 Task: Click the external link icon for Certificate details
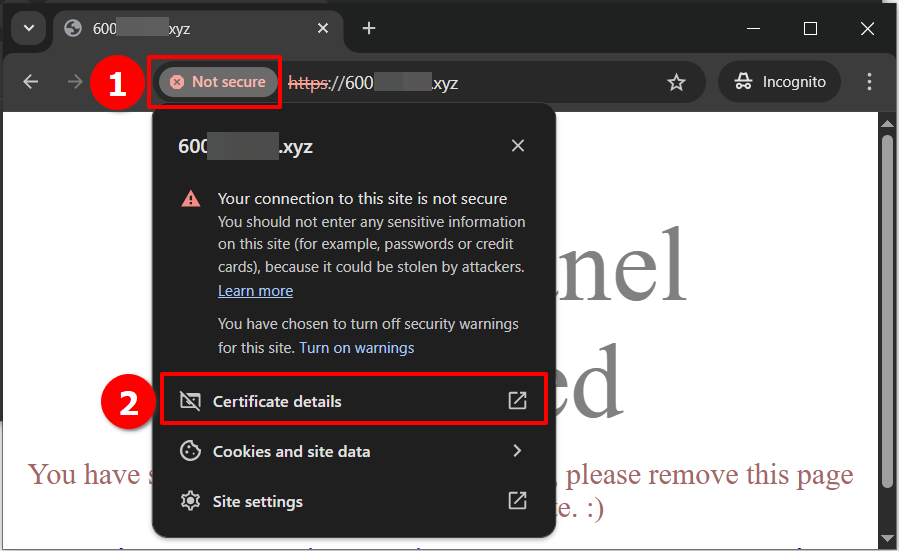tap(517, 401)
